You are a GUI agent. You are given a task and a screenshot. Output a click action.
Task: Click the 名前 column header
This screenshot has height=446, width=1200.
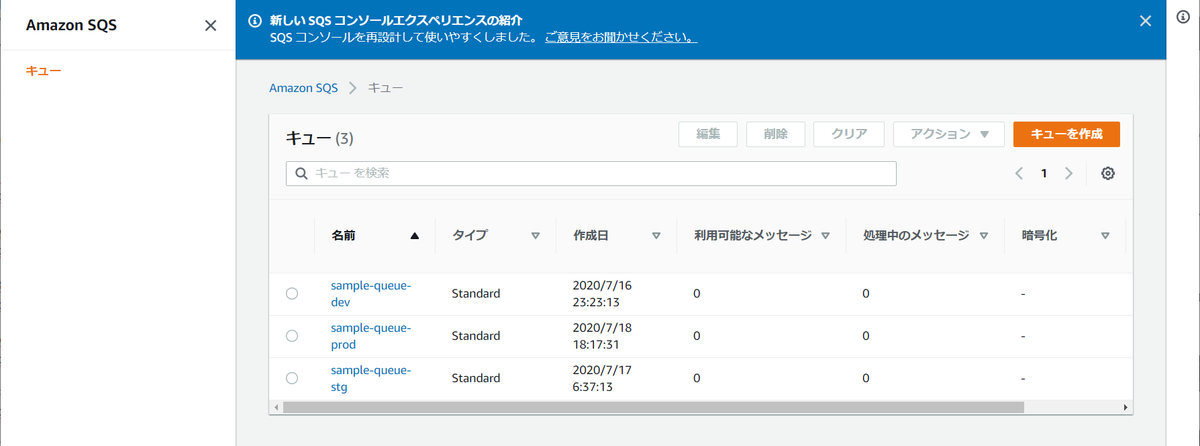tap(343, 236)
